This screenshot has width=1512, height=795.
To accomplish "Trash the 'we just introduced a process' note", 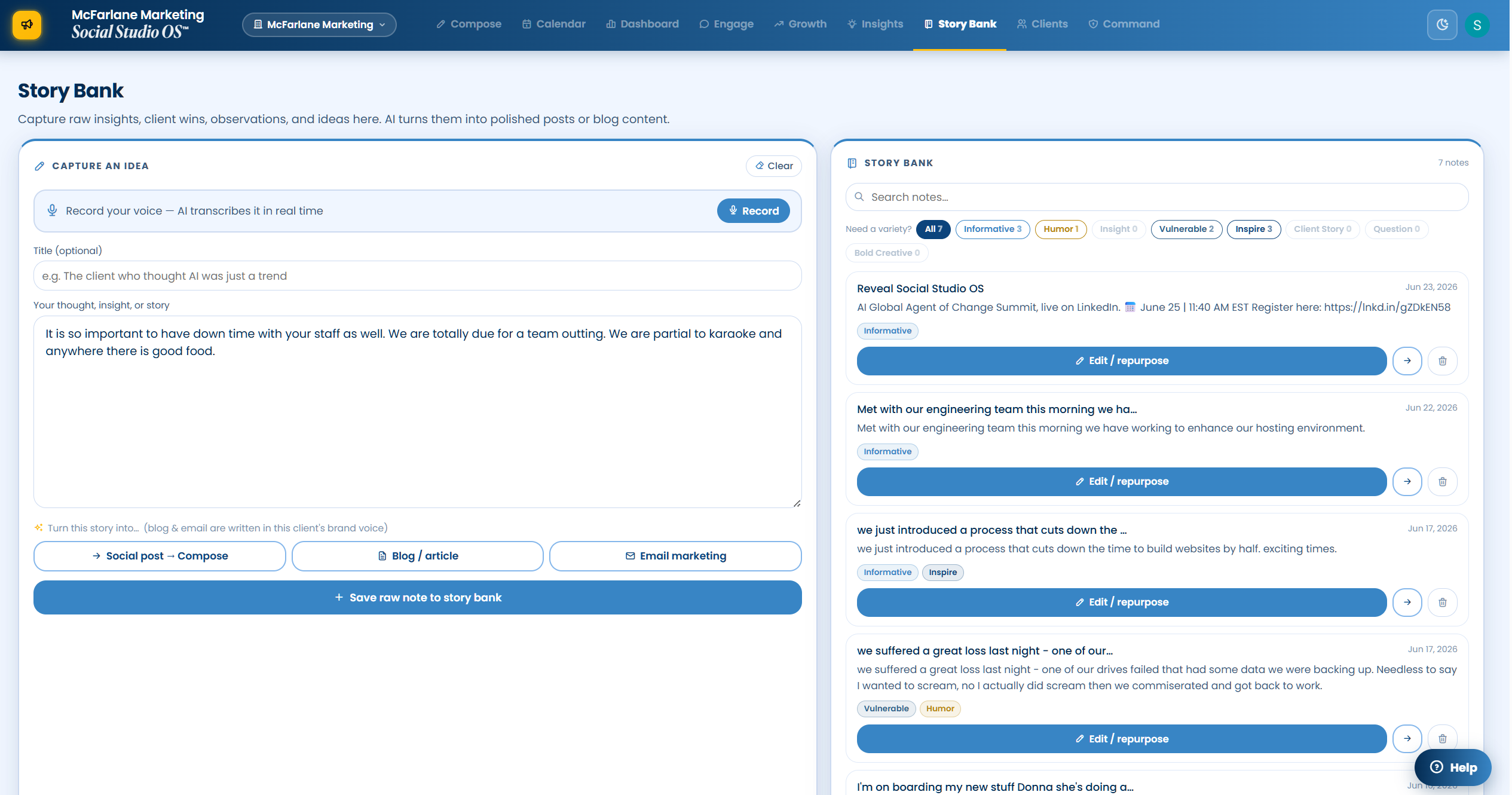I will (1442, 602).
